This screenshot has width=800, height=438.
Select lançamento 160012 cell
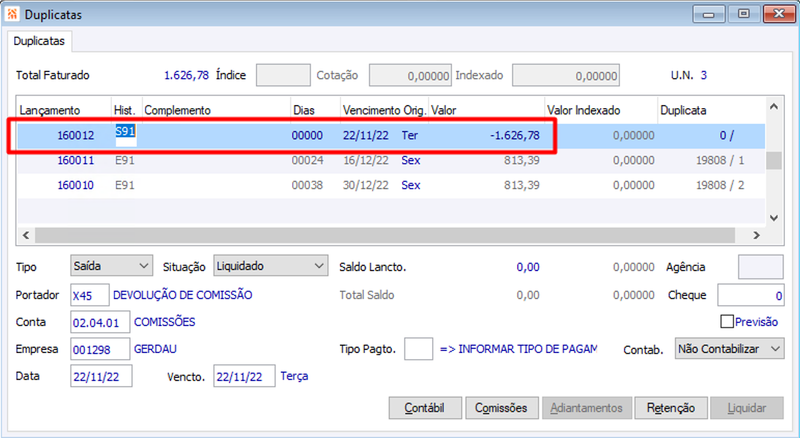[x=76, y=135]
